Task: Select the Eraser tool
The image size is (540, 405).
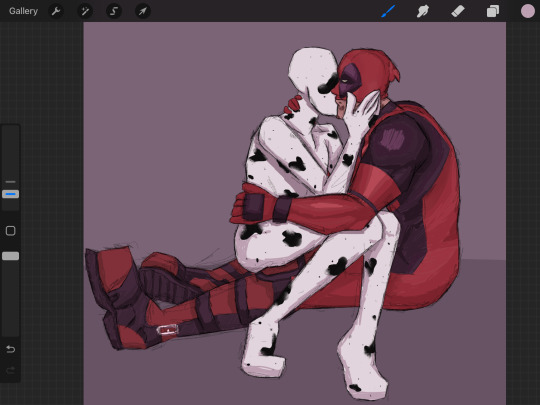Action: (458, 11)
